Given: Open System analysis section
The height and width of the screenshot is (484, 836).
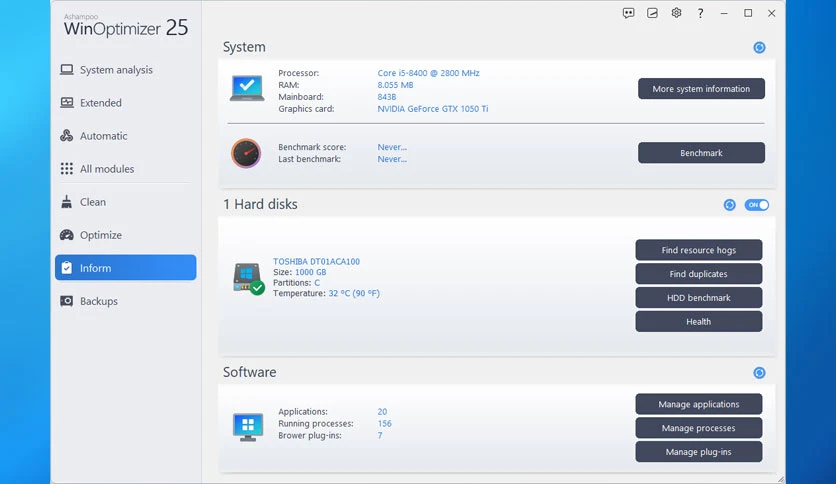Looking at the screenshot, I should click(125, 70).
